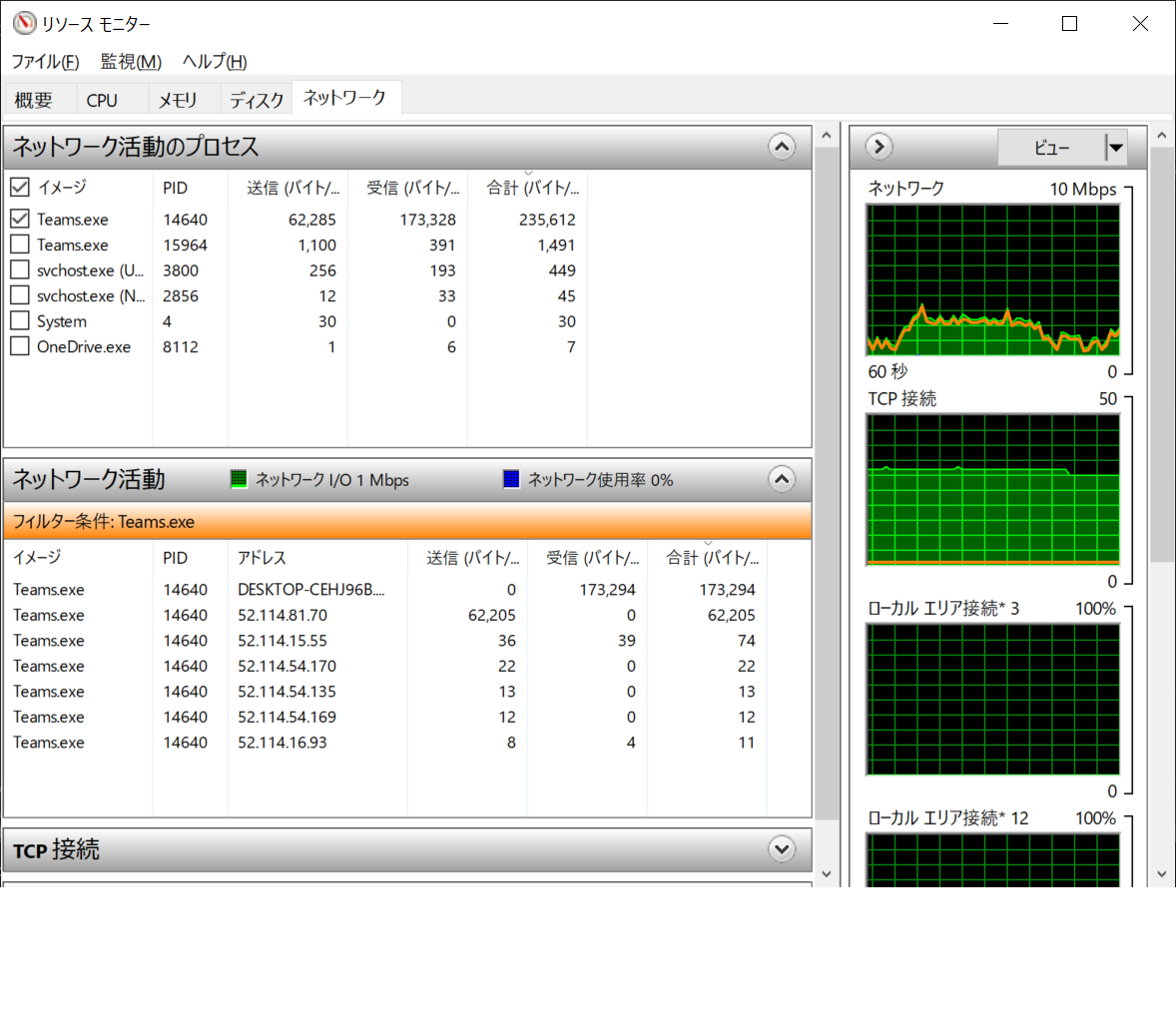This screenshot has width=1176, height=1032.
Task: Check the Teams.exe PID 15964 checkbox
Action: click(20, 244)
